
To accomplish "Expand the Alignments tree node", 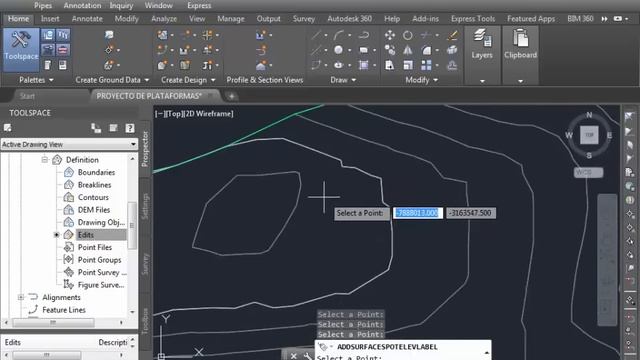I will pyautogui.click(x=21, y=297).
